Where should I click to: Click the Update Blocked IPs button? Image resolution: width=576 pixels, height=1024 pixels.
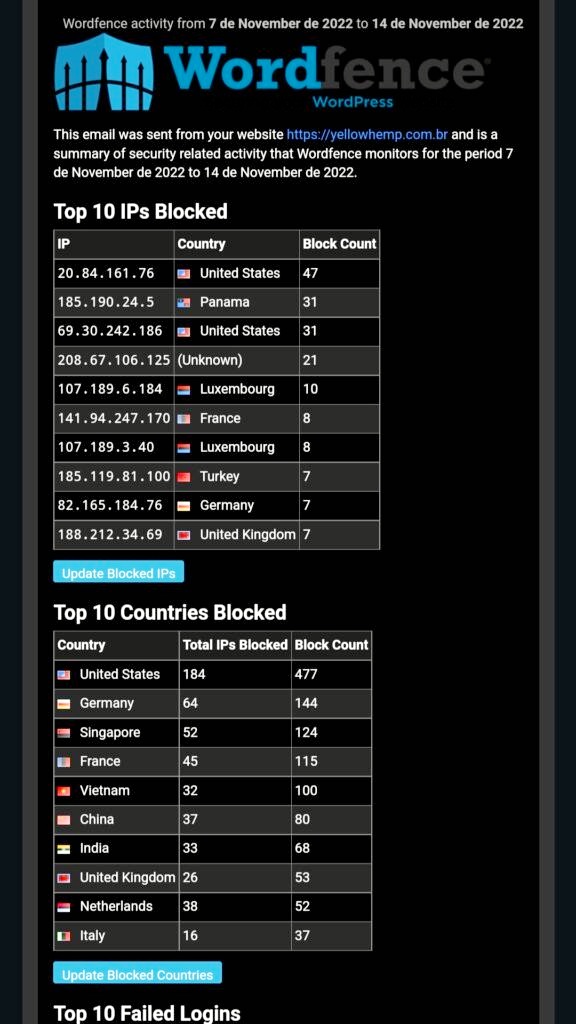(x=119, y=572)
